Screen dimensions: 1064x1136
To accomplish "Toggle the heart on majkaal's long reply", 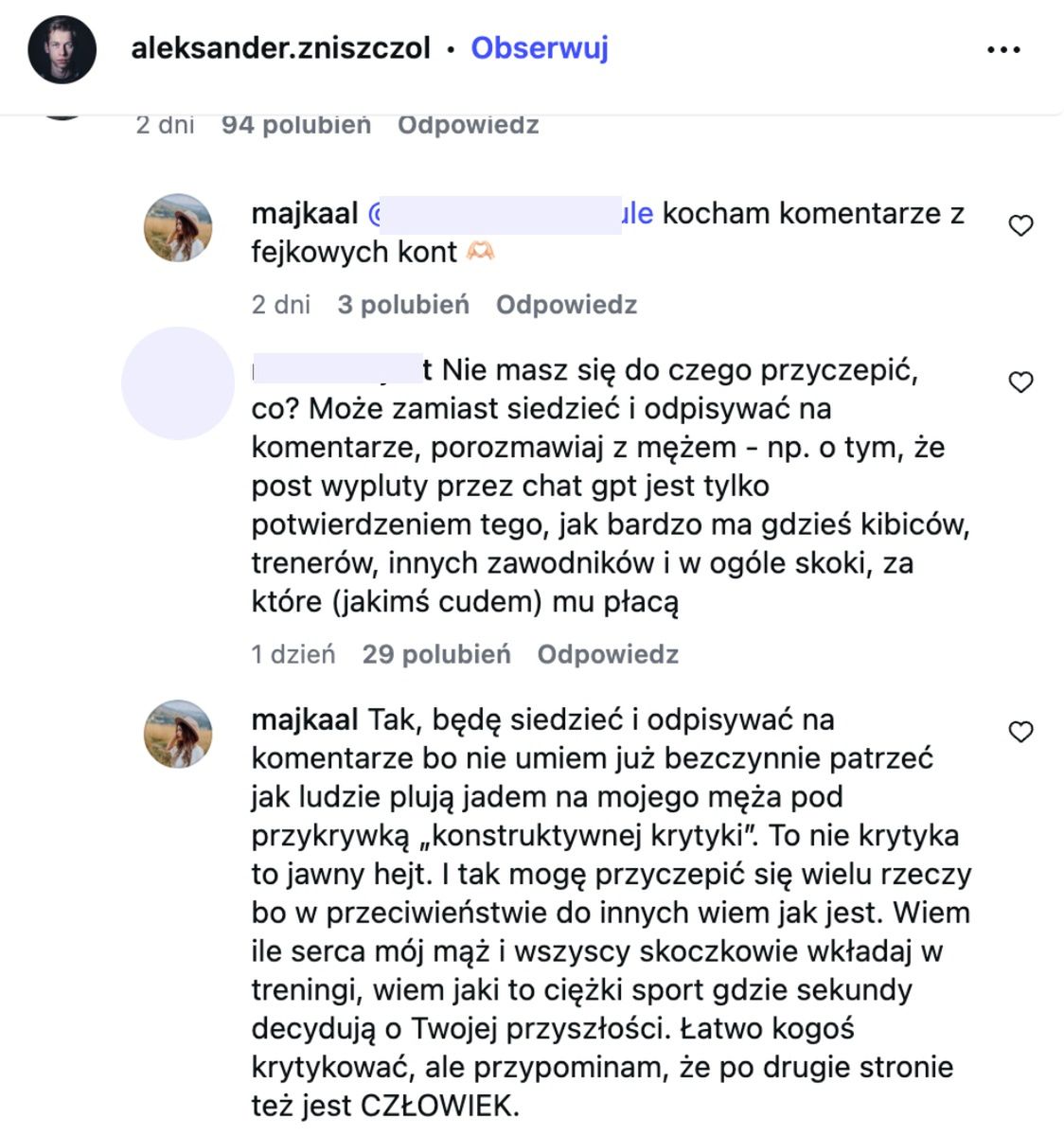I will [1021, 731].
